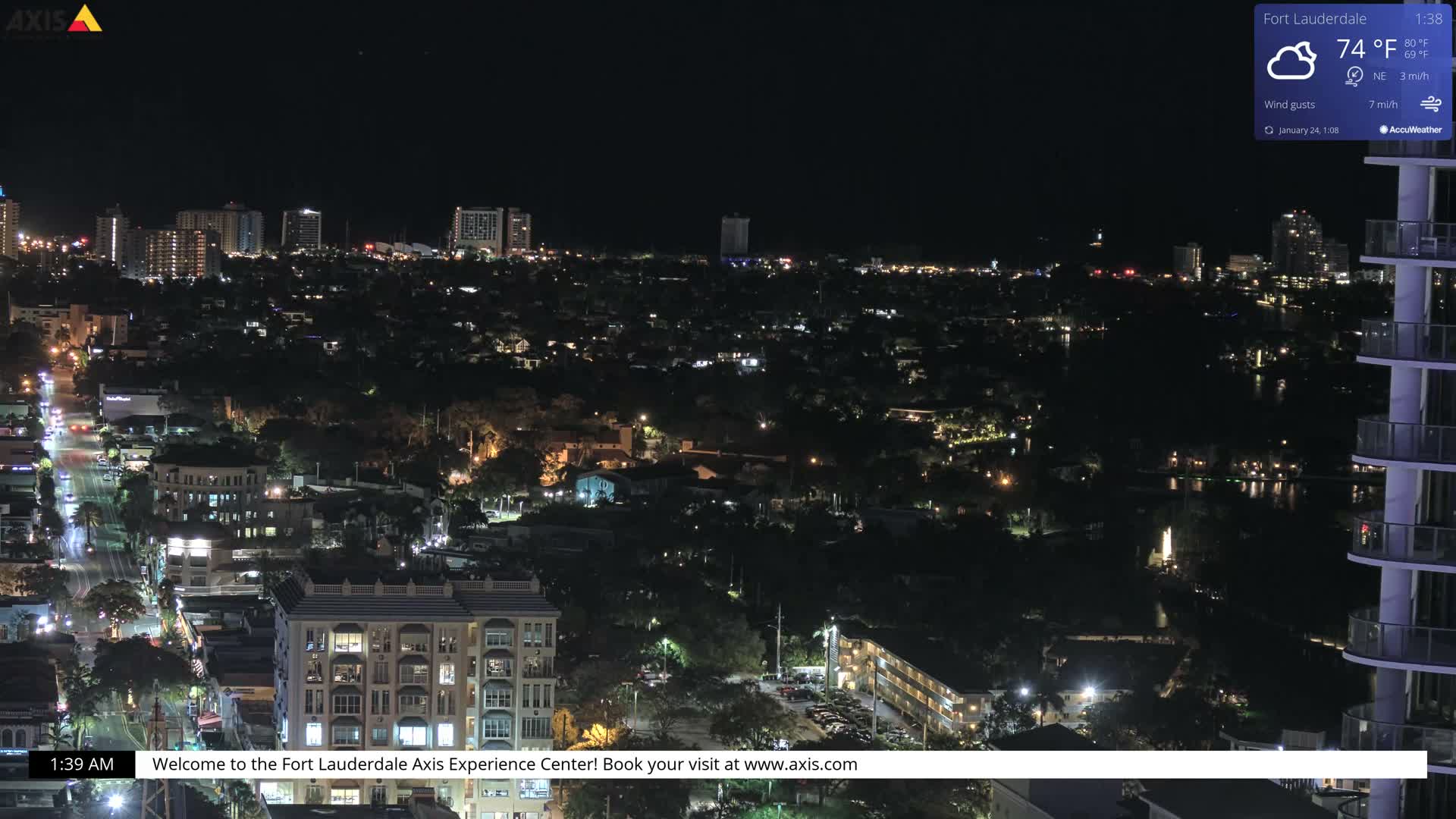The image size is (1456, 819).
Task: Click the 69 °F low temperature
Action: pyautogui.click(x=1416, y=55)
